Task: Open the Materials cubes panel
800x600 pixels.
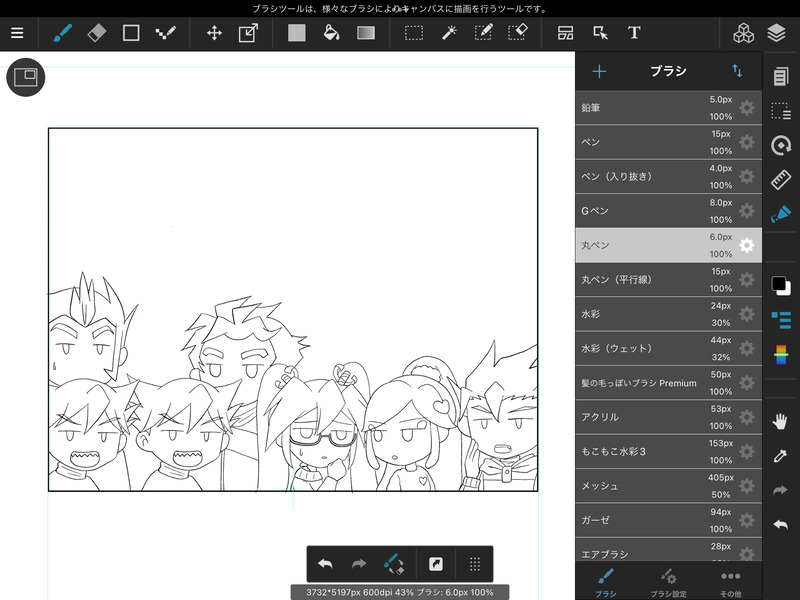Action: click(743, 33)
